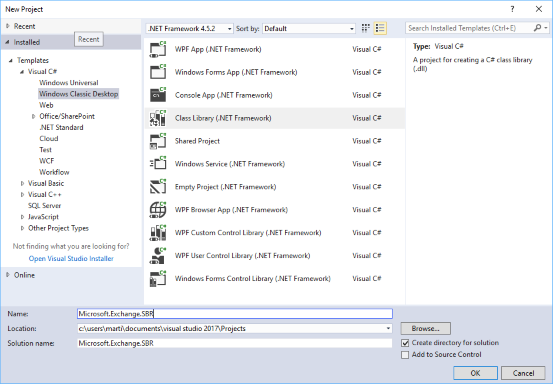Expand the Visual Basic node
Viewport: 553px width, 384px height.
click(x=22, y=183)
